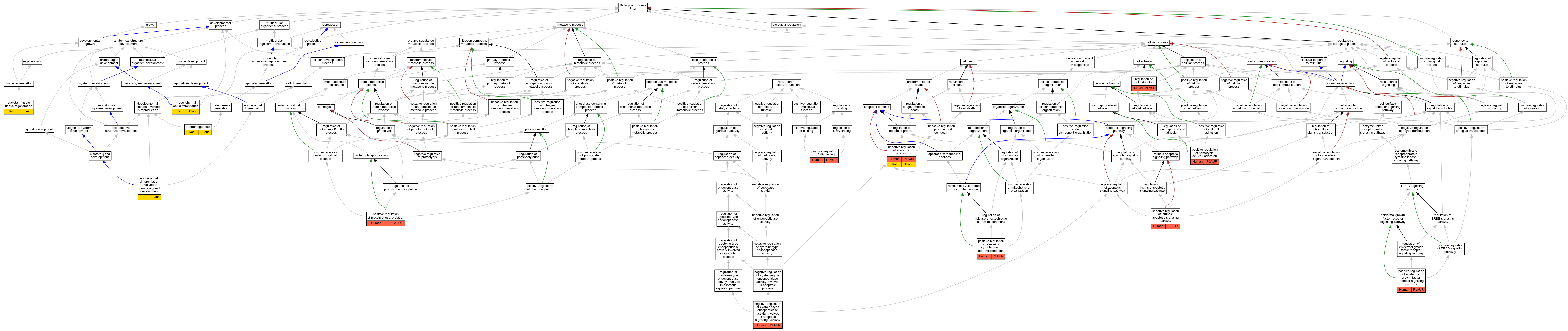Select the 'sexual reproduction' node
1568x331 pixels.
click(349, 43)
